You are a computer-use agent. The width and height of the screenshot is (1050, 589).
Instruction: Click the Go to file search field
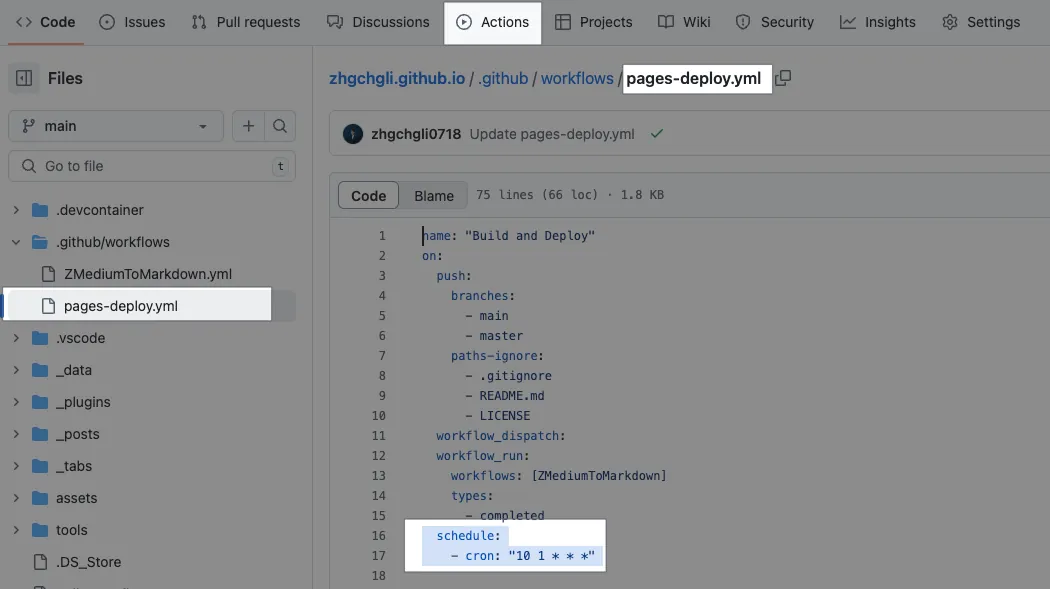coord(150,166)
